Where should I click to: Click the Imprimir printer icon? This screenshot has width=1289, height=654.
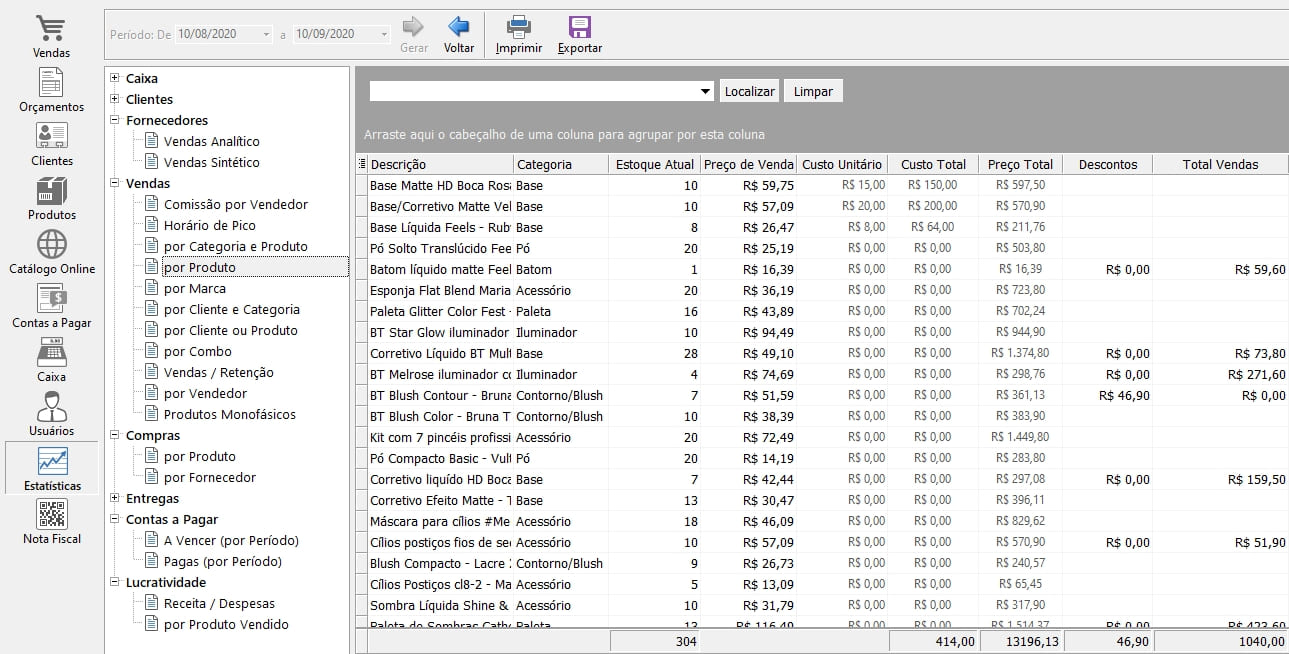point(518,29)
